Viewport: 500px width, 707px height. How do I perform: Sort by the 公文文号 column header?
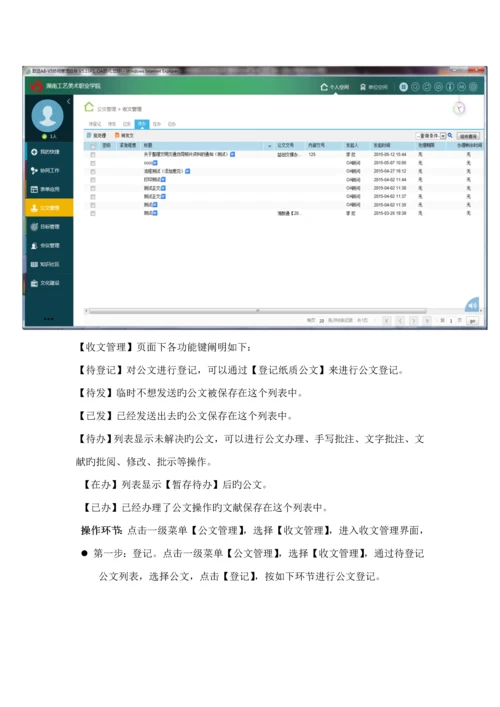point(285,145)
